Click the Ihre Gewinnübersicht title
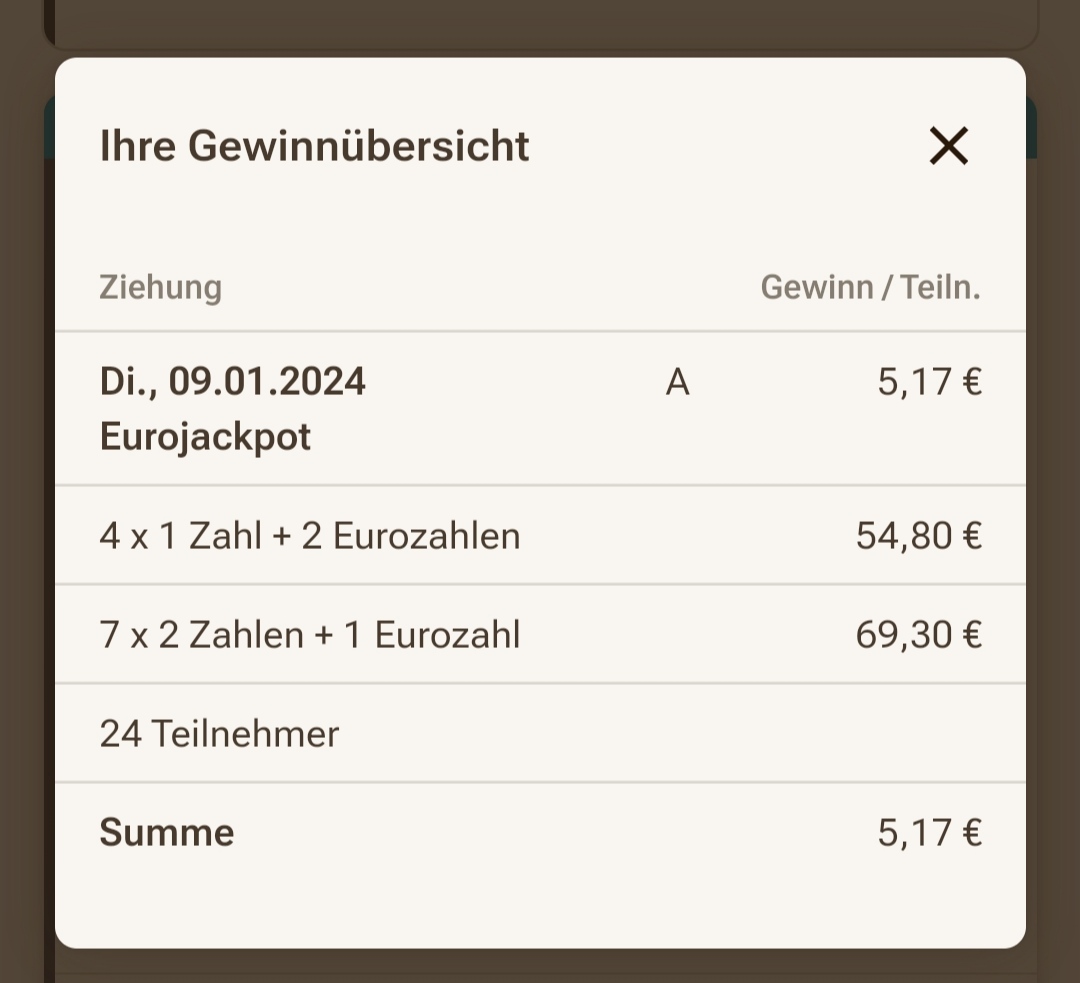Image resolution: width=1080 pixels, height=983 pixels. (x=314, y=146)
